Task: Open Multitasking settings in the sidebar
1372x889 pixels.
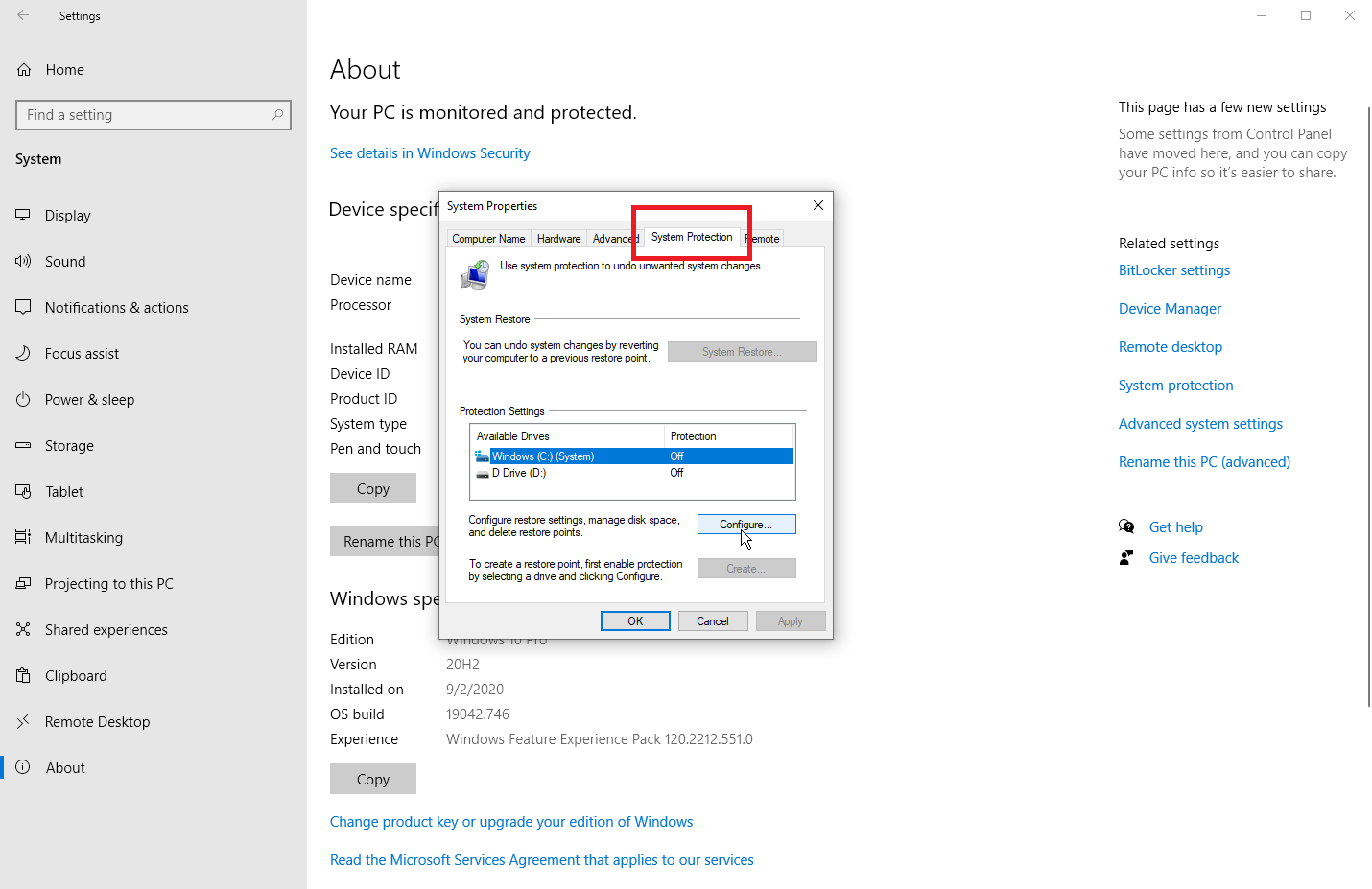Action: click(x=154, y=537)
